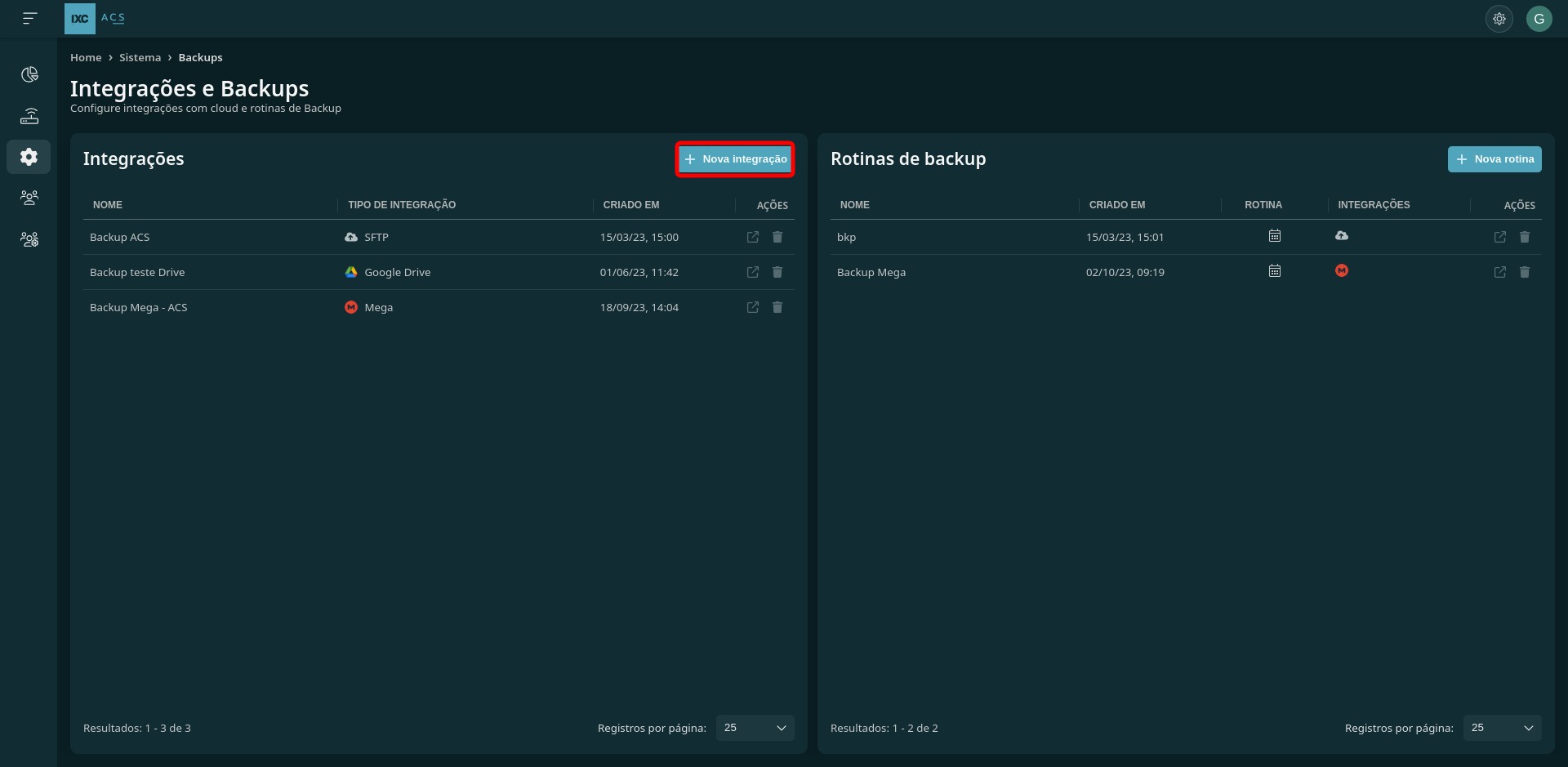Click the date 02/10/23, 09:19
1568x767 pixels.
[1125, 272]
